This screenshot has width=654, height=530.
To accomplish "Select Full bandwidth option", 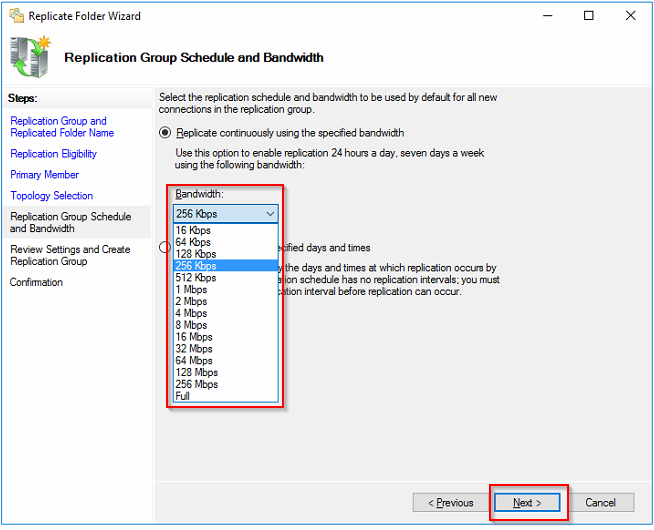I will (182, 396).
